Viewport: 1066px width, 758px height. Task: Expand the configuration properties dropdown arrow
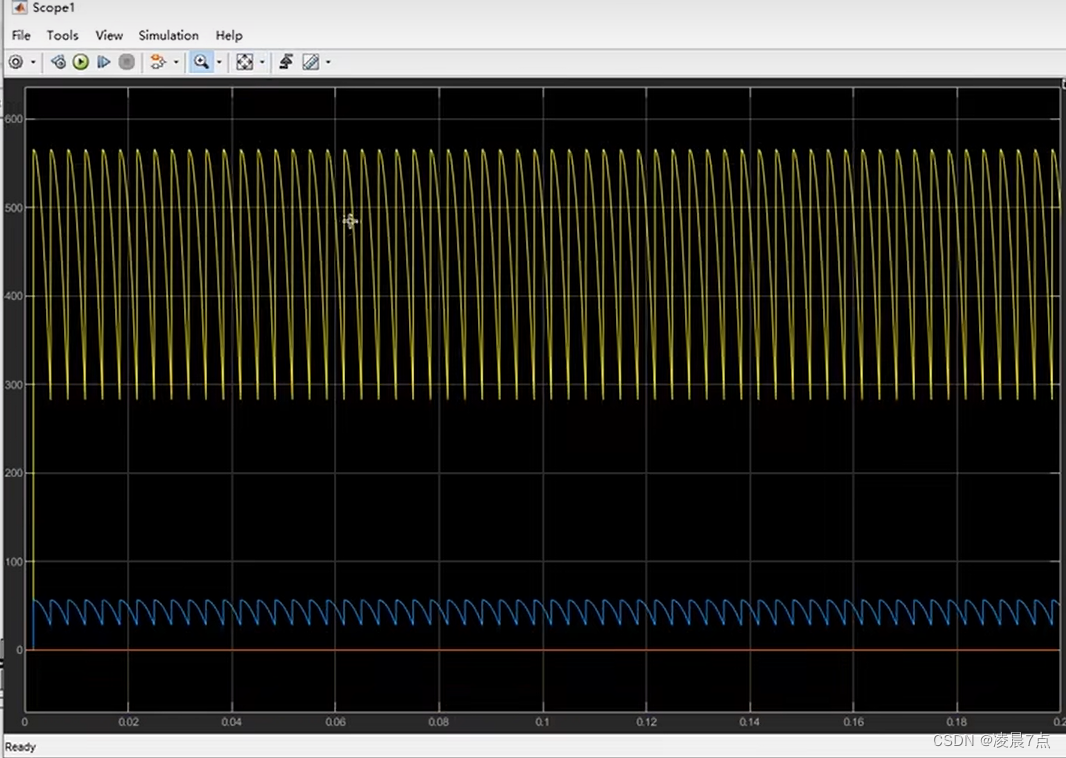coord(33,62)
